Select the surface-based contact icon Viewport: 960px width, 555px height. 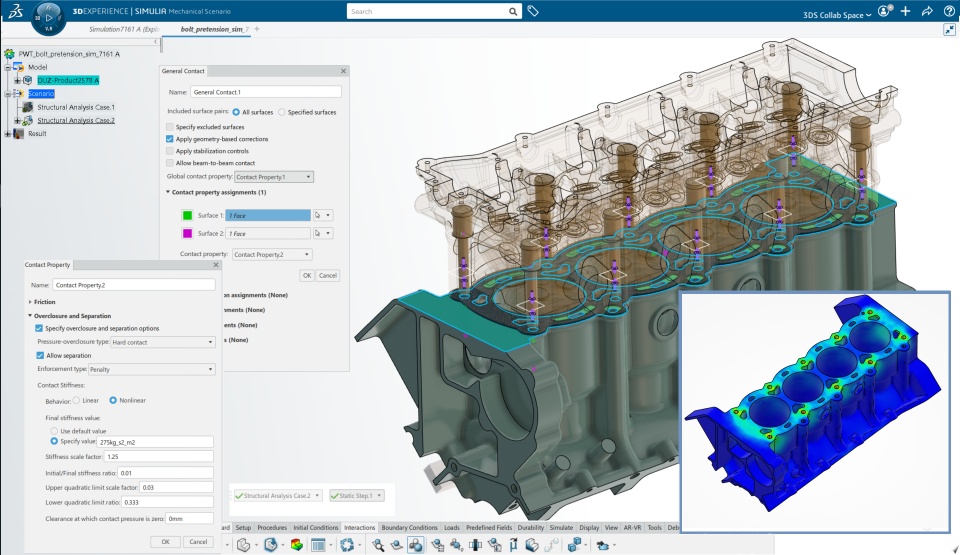pyautogui.click(x=397, y=545)
